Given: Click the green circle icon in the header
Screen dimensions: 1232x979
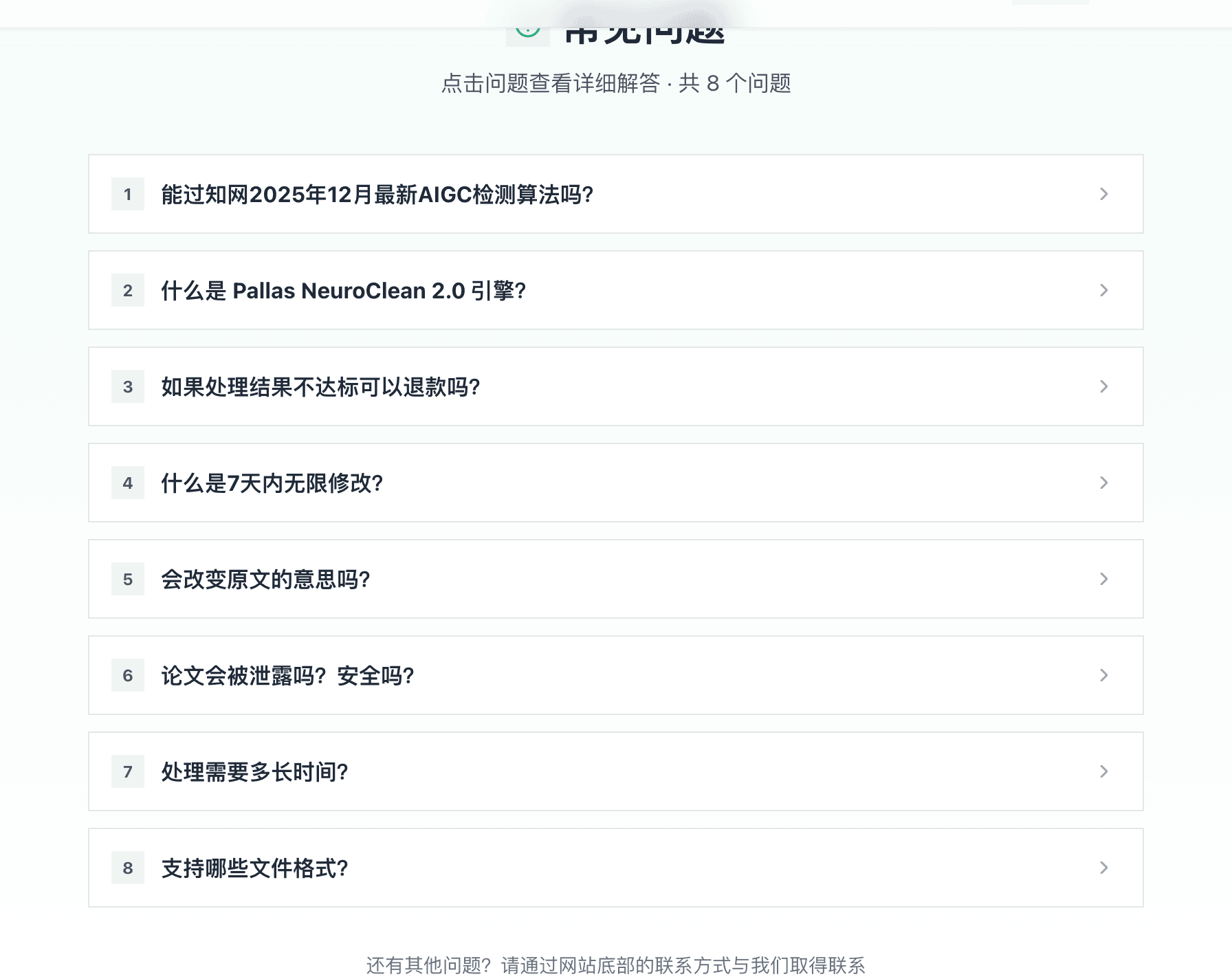Looking at the screenshot, I should pyautogui.click(x=527, y=32).
